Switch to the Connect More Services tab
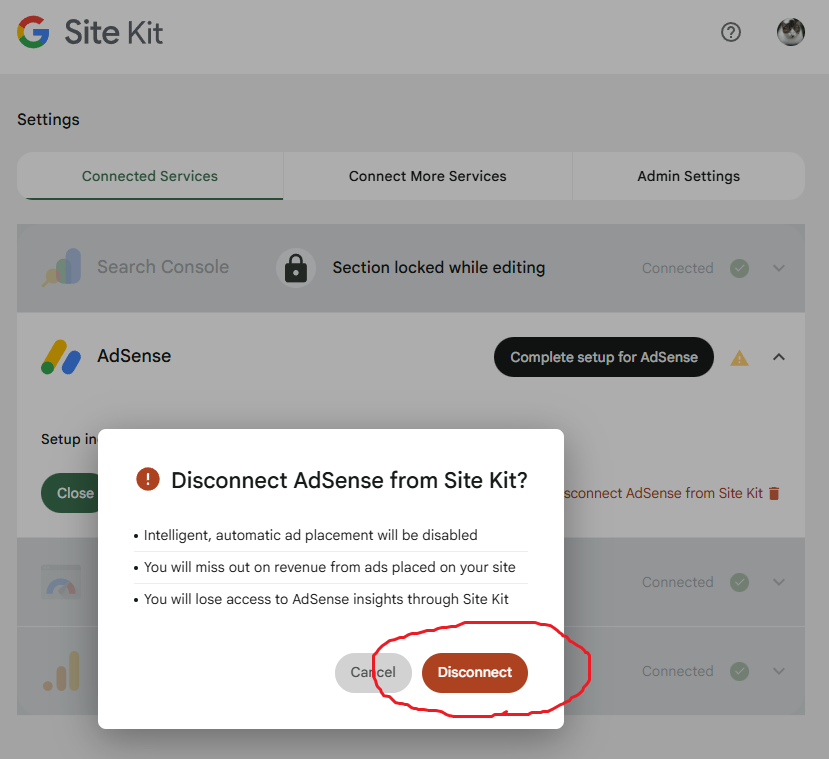Viewport: 829px width, 759px height. 427,176
